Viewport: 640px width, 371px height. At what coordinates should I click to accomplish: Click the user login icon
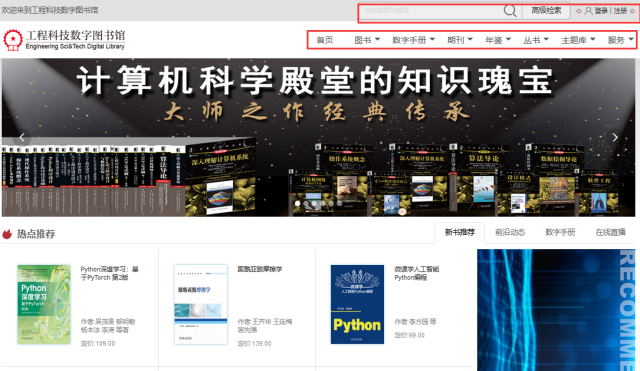coord(588,11)
